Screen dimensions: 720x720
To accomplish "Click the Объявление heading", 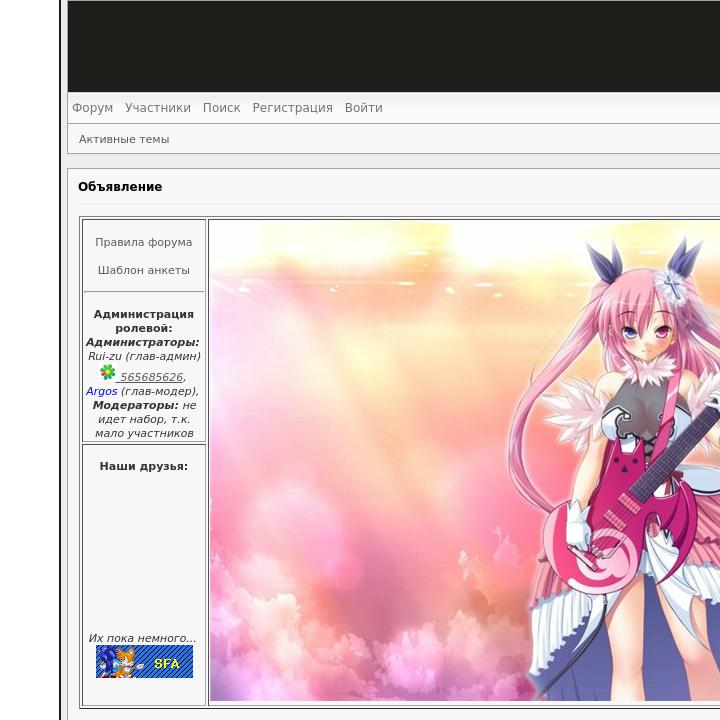I will click(120, 187).
